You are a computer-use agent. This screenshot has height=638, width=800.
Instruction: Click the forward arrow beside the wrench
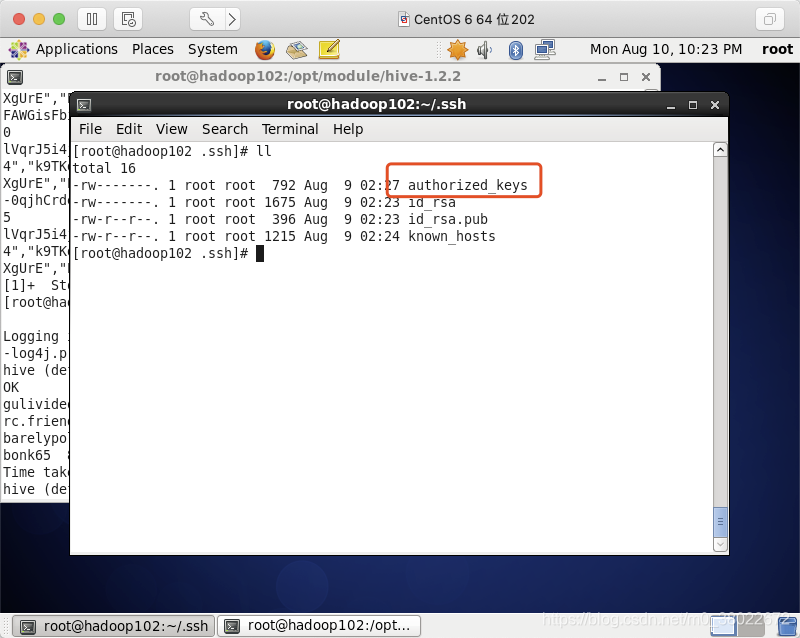tap(232, 19)
